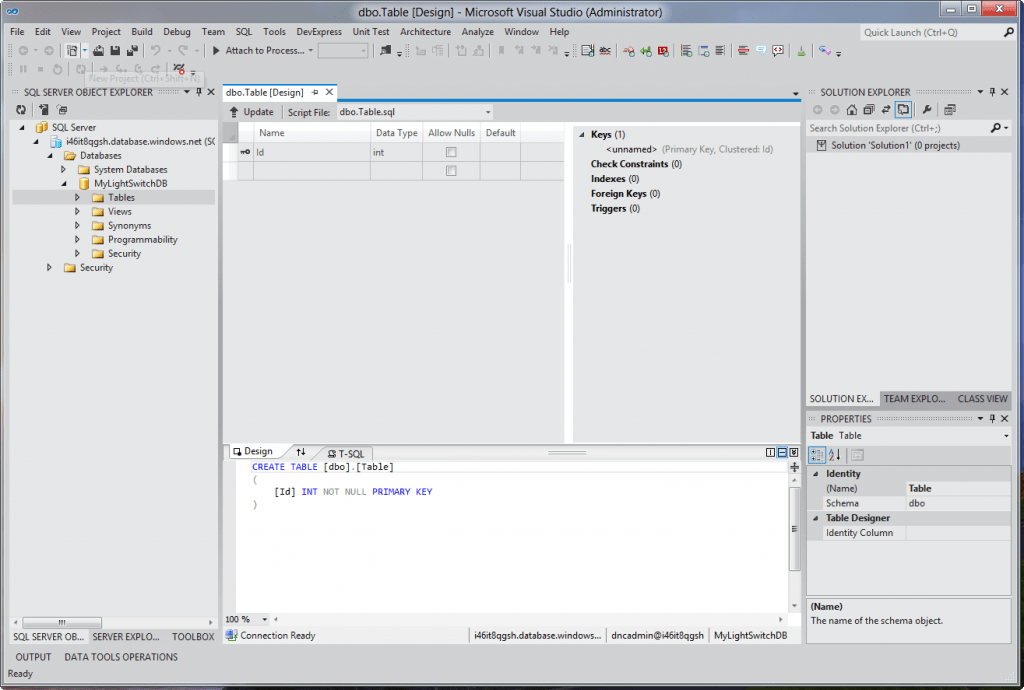
Task: Click the Sync with Active Document icon
Action: (x=886, y=110)
